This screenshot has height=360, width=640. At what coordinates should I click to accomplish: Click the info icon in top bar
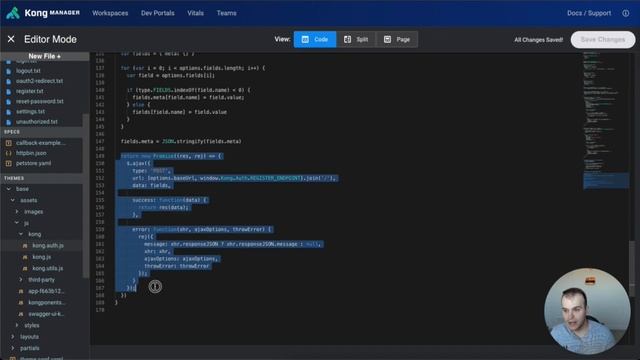pyautogui.click(x=625, y=13)
